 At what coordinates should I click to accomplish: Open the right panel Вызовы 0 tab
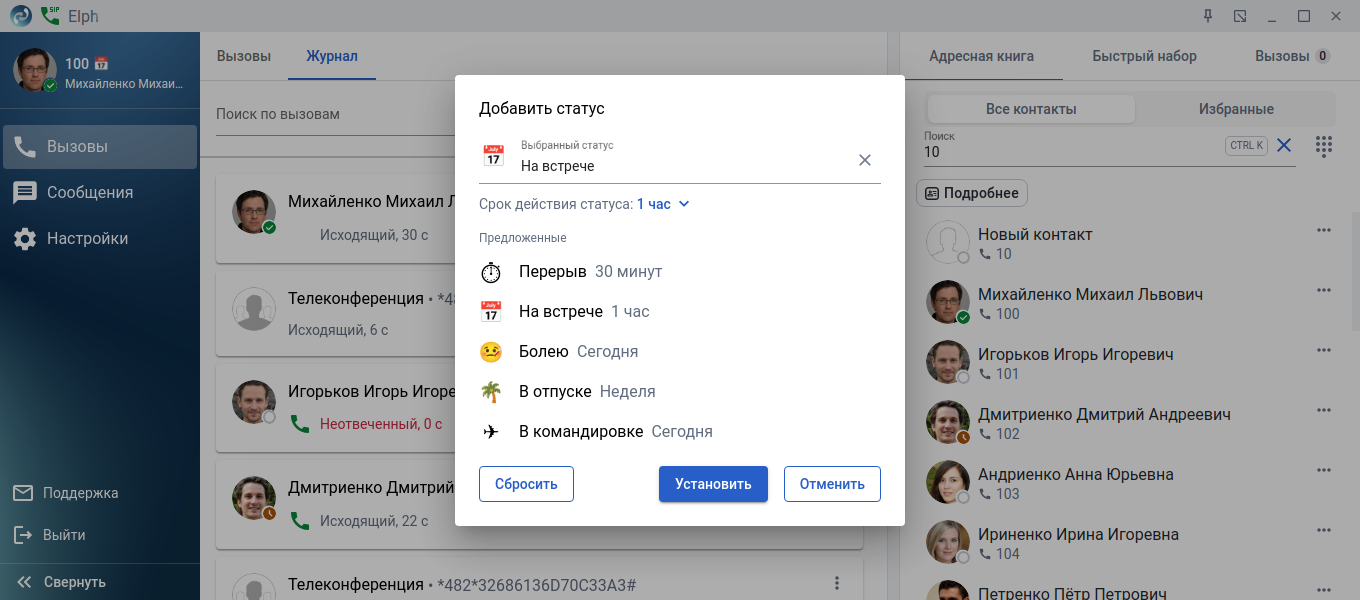coord(1292,56)
